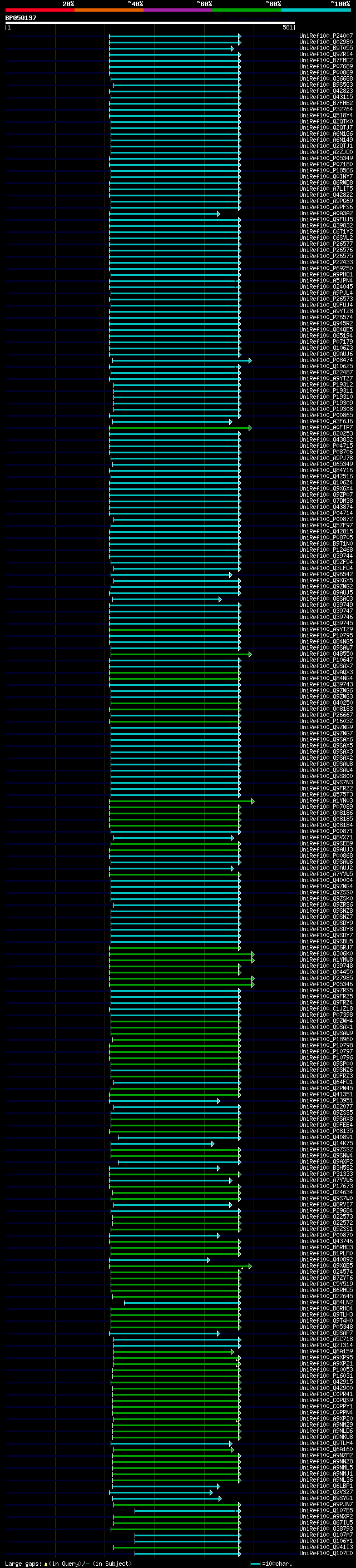This screenshot has width=356, height=1568.
Task: Choose the UniRef100_P32764 label
Action: click(x=326, y=110)
